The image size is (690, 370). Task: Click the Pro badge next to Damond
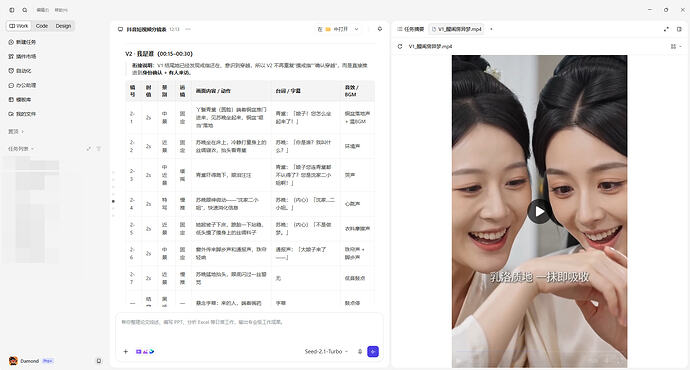pyautogui.click(x=48, y=361)
